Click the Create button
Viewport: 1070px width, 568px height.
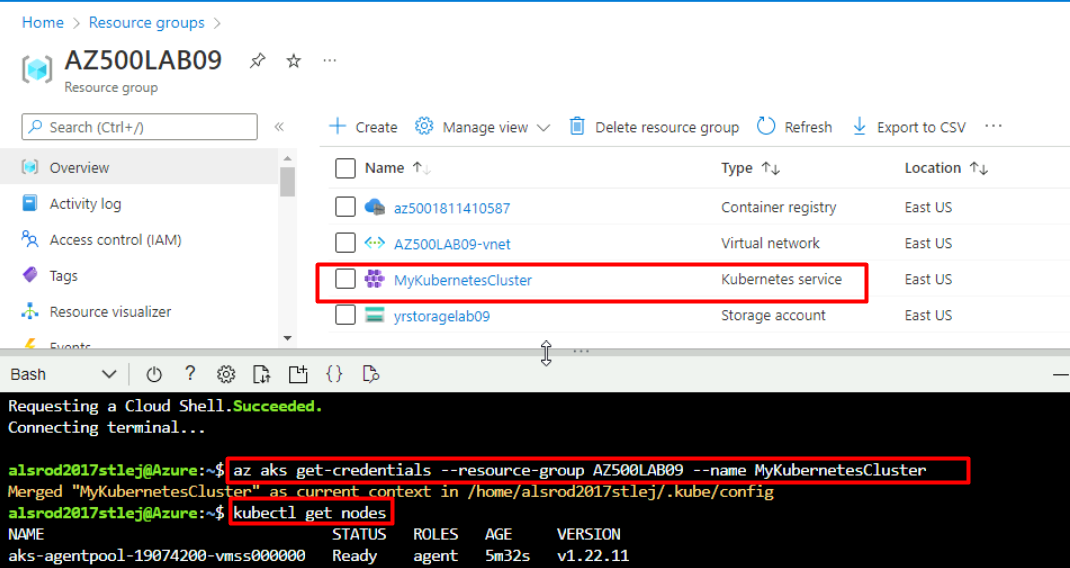coord(363,127)
